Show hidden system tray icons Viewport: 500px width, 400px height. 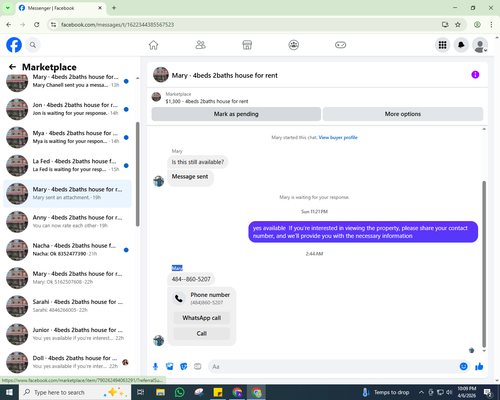[x=421, y=392]
